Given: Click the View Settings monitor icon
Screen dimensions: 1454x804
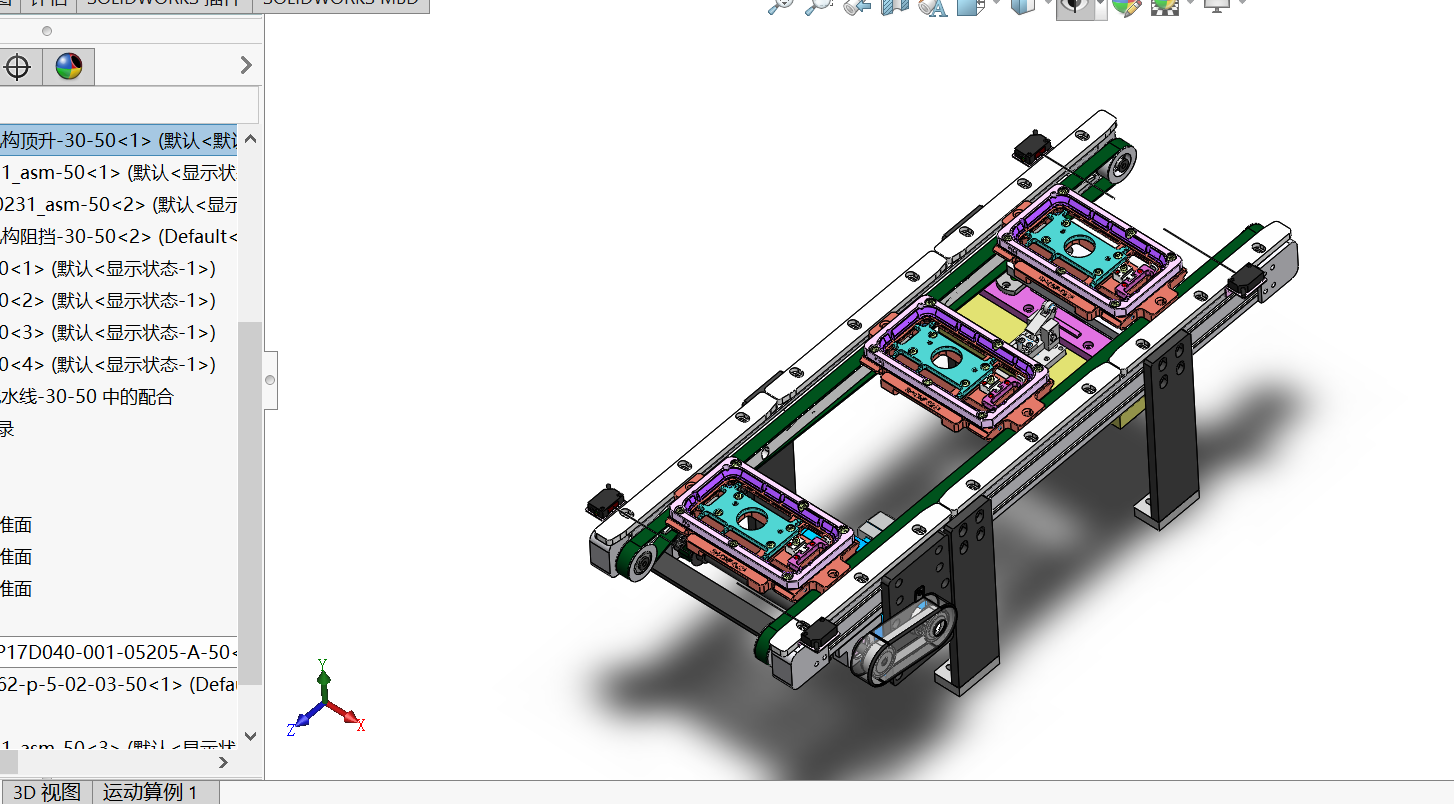Looking at the screenshot, I should 1217,5.
